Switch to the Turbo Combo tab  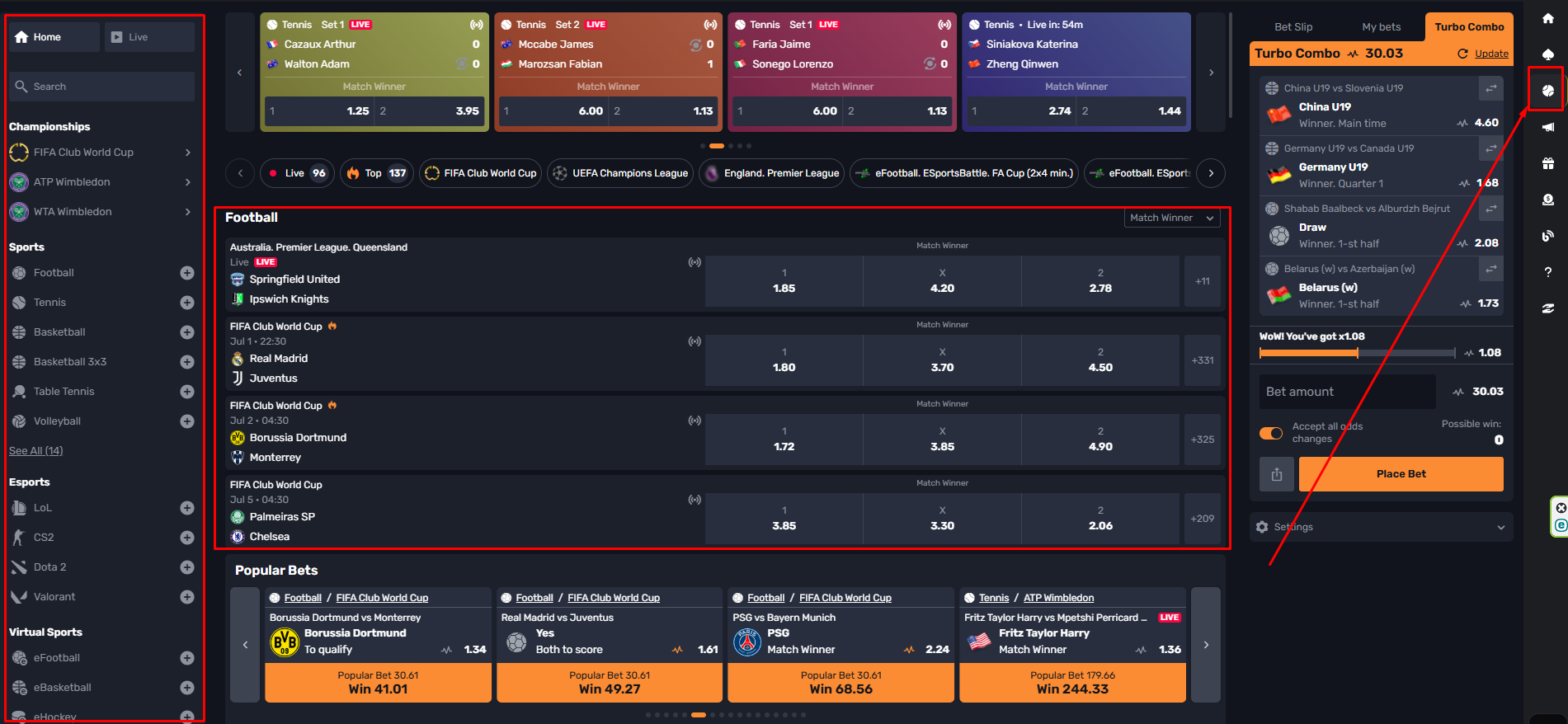(x=1469, y=26)
